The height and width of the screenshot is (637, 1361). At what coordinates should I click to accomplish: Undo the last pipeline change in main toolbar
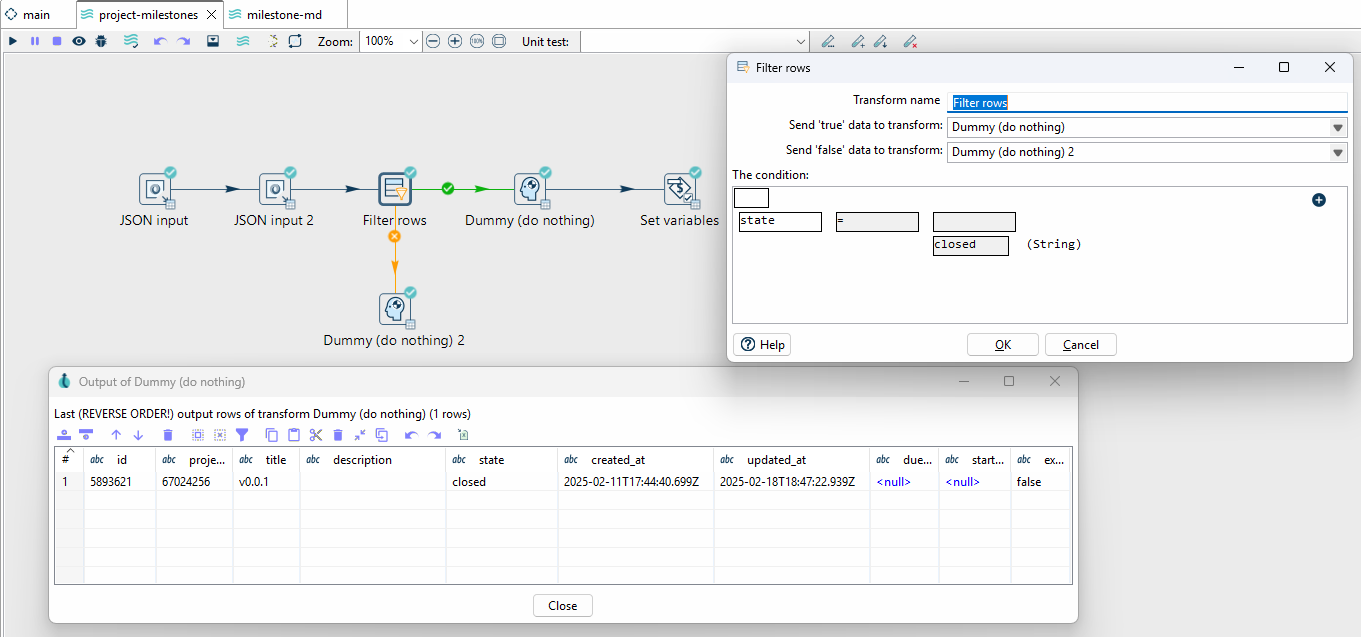(160, 41)
